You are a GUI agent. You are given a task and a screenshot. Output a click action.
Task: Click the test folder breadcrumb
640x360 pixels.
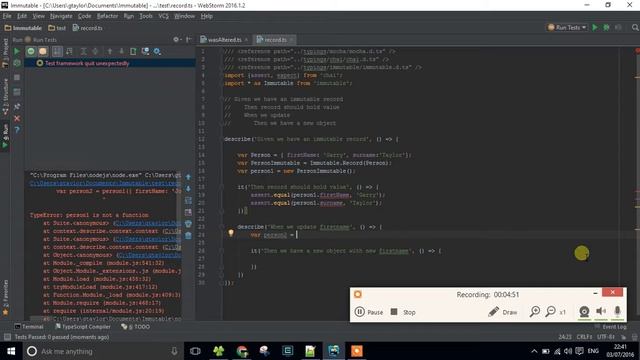pos(57,28)
